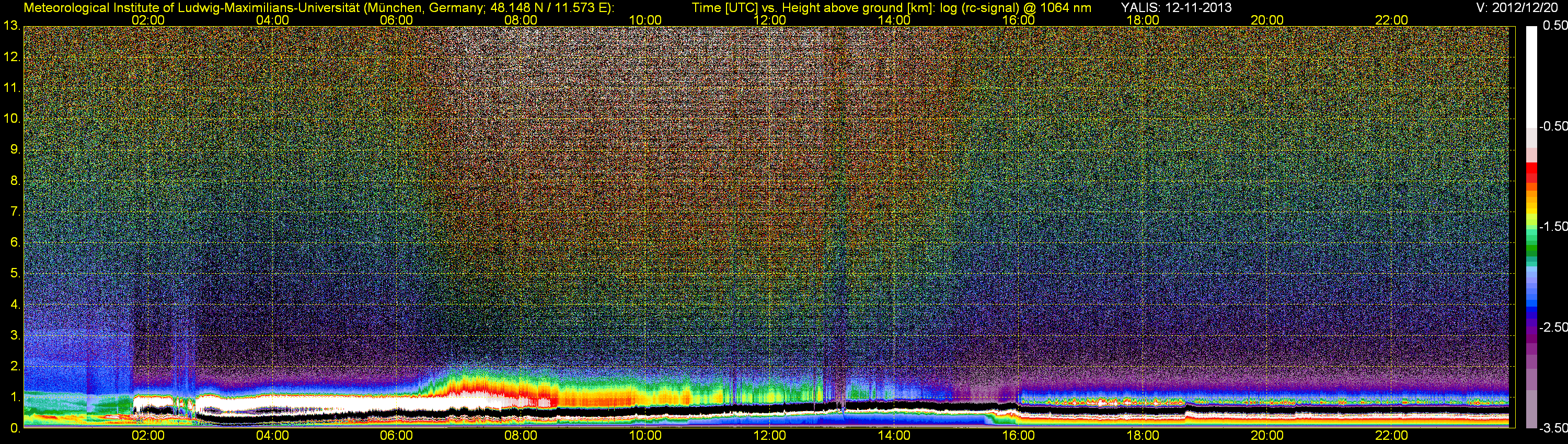Click the 10:00 label on the top time axis
The height and width of the screenshot is (444, 1568).
645,20
